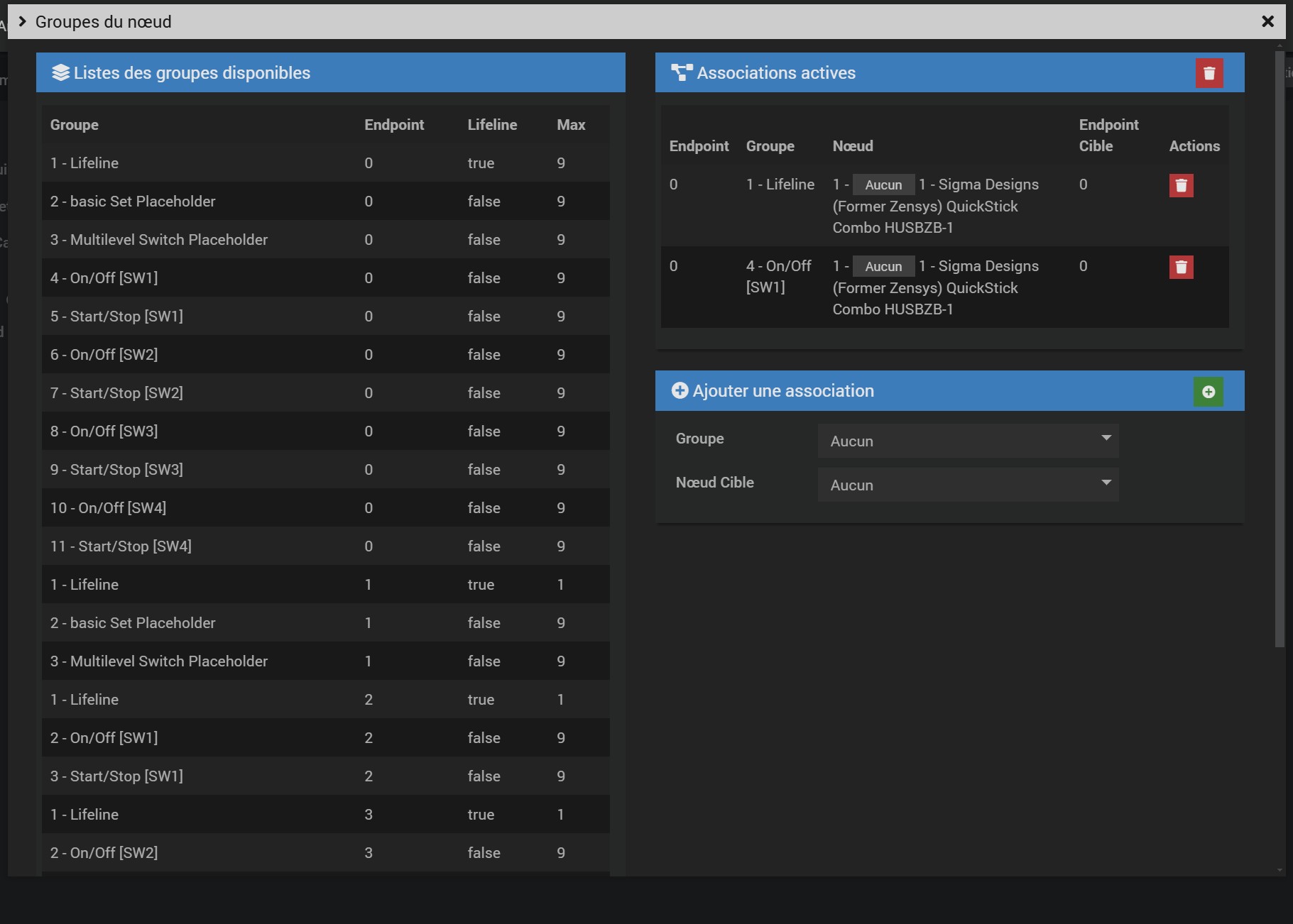Open the Groupe dropdown
The height and width of the screenshot is (924, 1293).
[968, 441]
